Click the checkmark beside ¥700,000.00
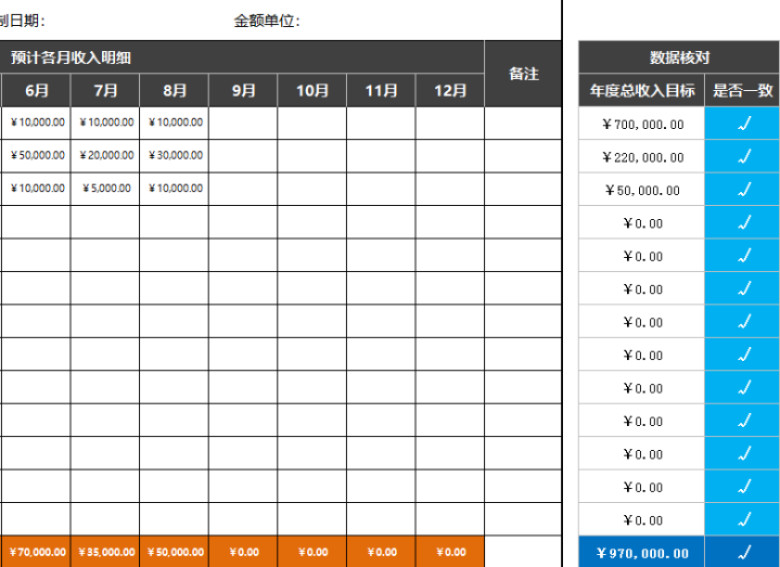 (744, 123)
